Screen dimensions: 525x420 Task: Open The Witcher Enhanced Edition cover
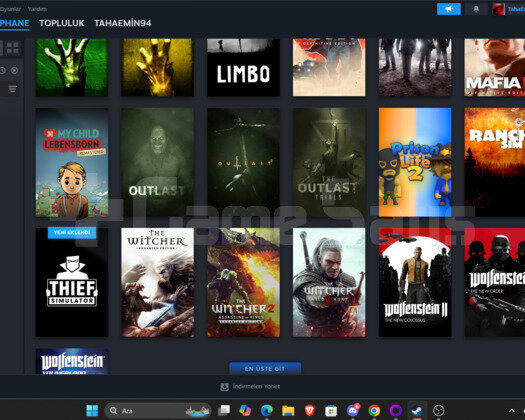pos(157,282)
